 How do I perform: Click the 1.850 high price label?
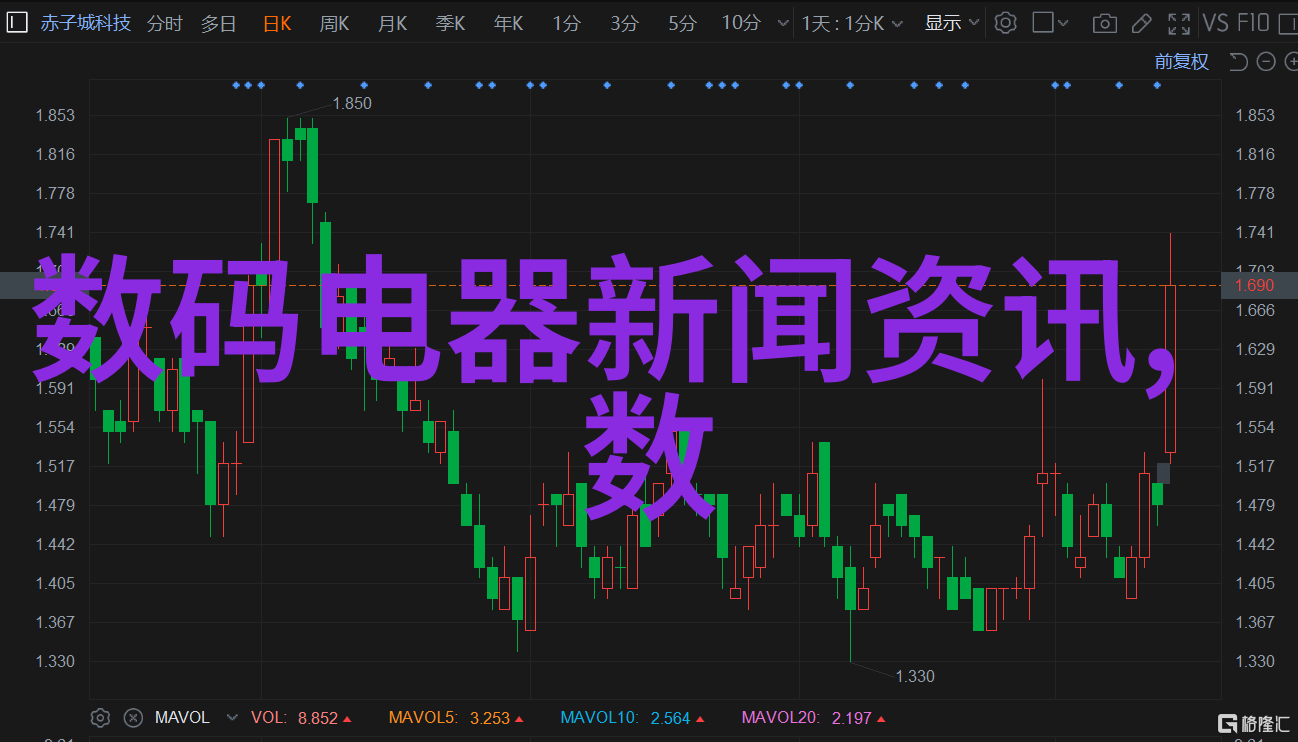(x=352, y=103)
